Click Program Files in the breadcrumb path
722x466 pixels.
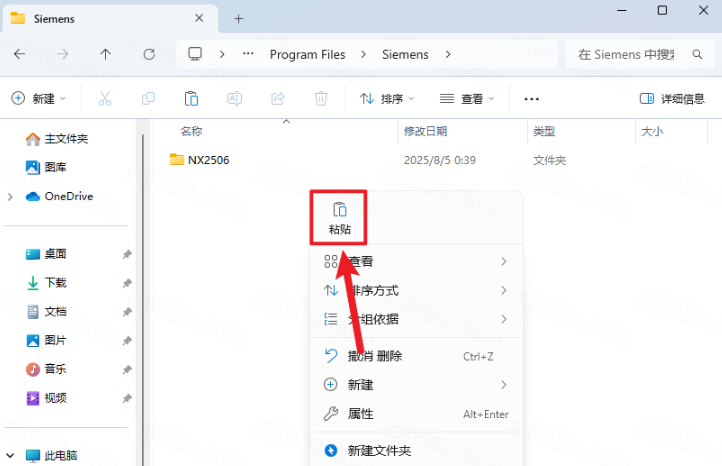(x=307, y=54)
